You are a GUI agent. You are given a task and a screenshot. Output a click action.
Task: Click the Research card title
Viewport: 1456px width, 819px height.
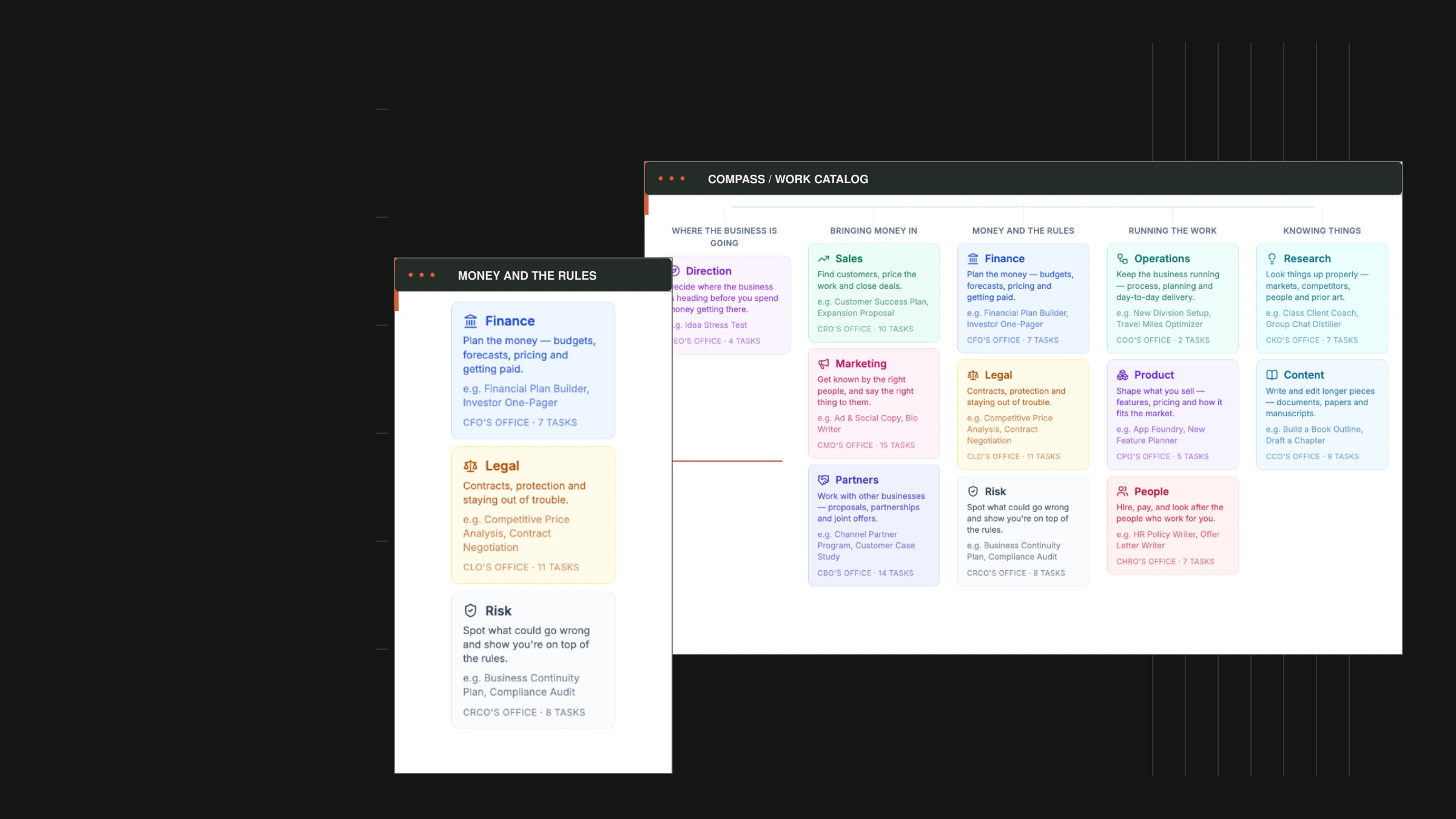pos(1307,259)
